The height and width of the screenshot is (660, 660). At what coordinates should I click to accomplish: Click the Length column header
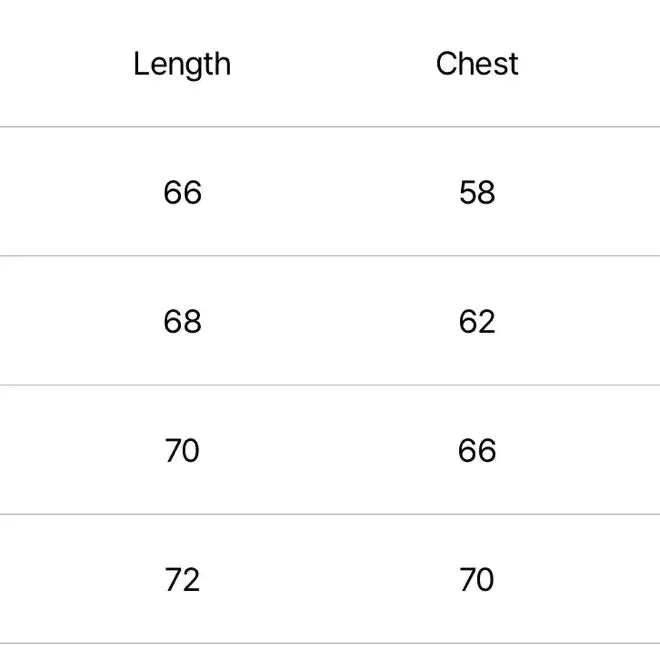coord(182,64)
